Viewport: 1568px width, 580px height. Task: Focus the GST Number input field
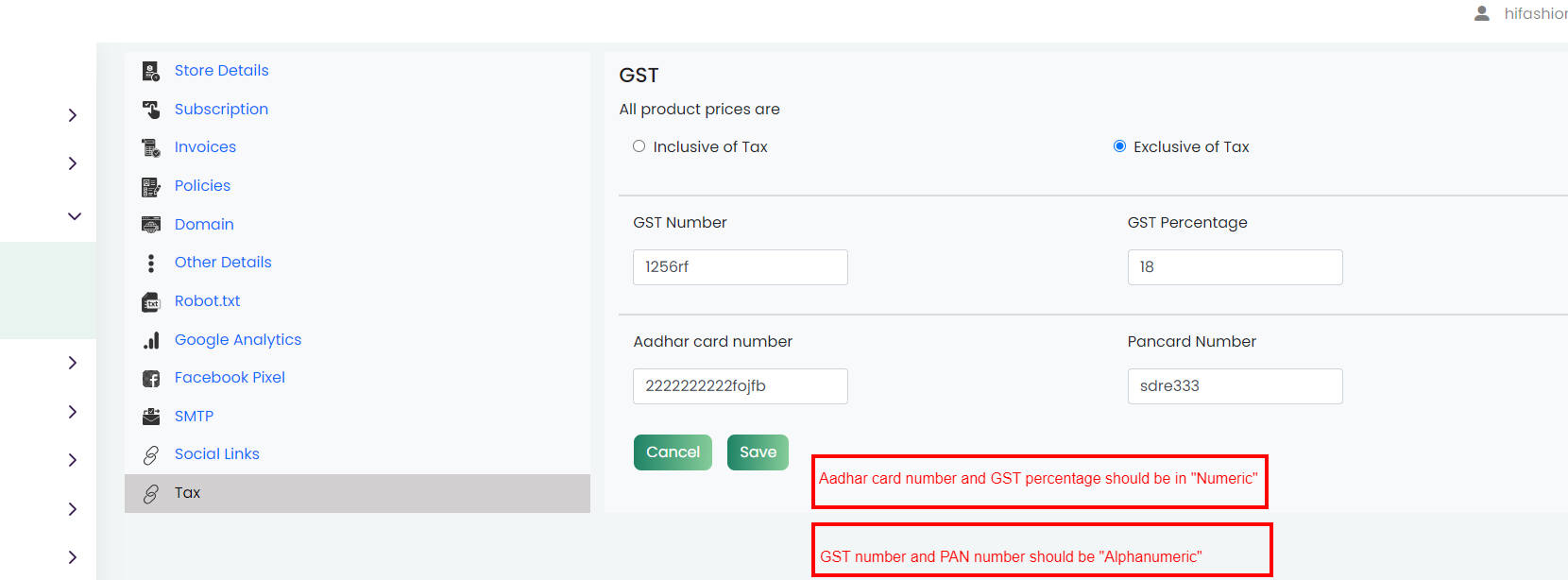(x=741, y=267)
